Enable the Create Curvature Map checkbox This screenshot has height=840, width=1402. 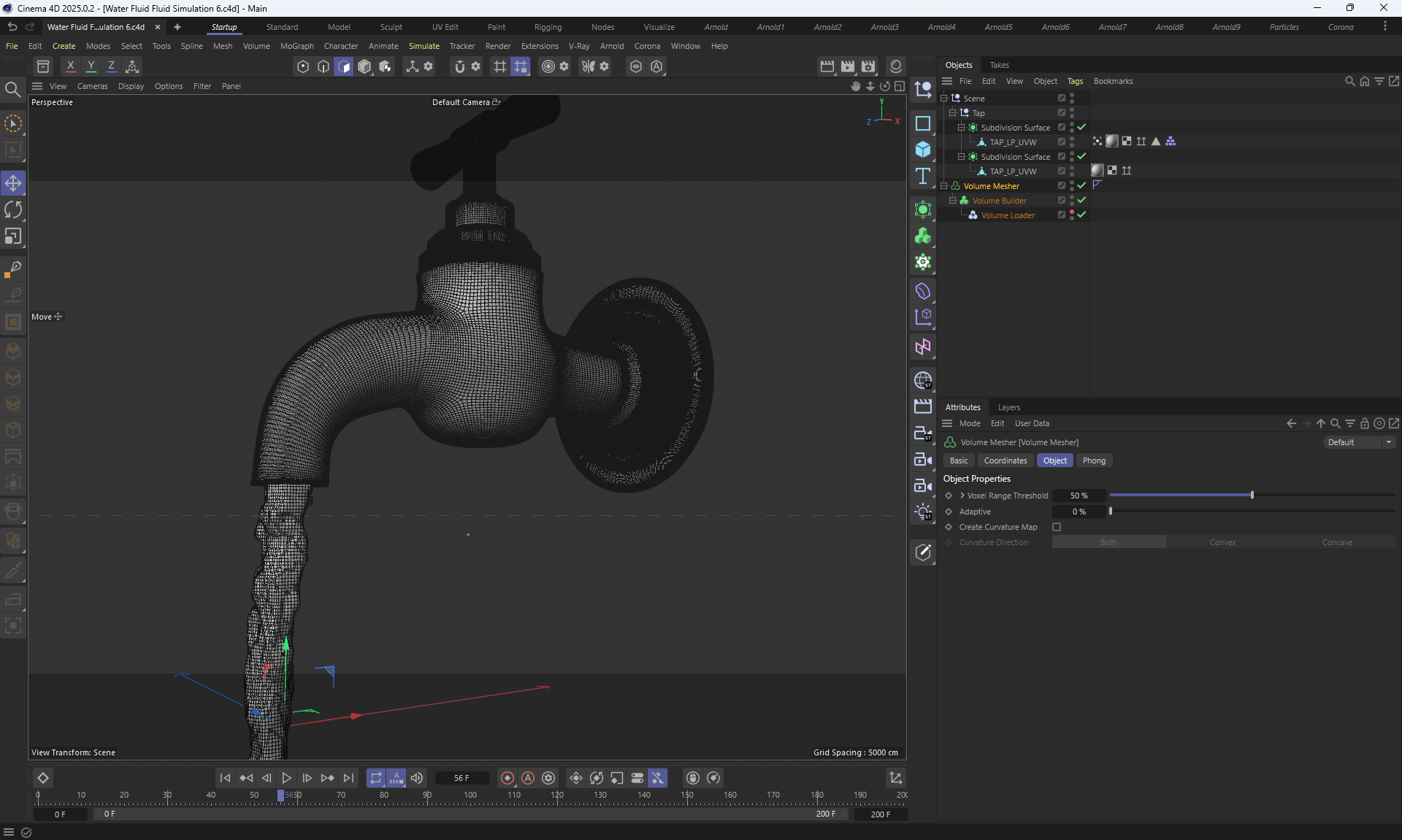click(1057, 527)
